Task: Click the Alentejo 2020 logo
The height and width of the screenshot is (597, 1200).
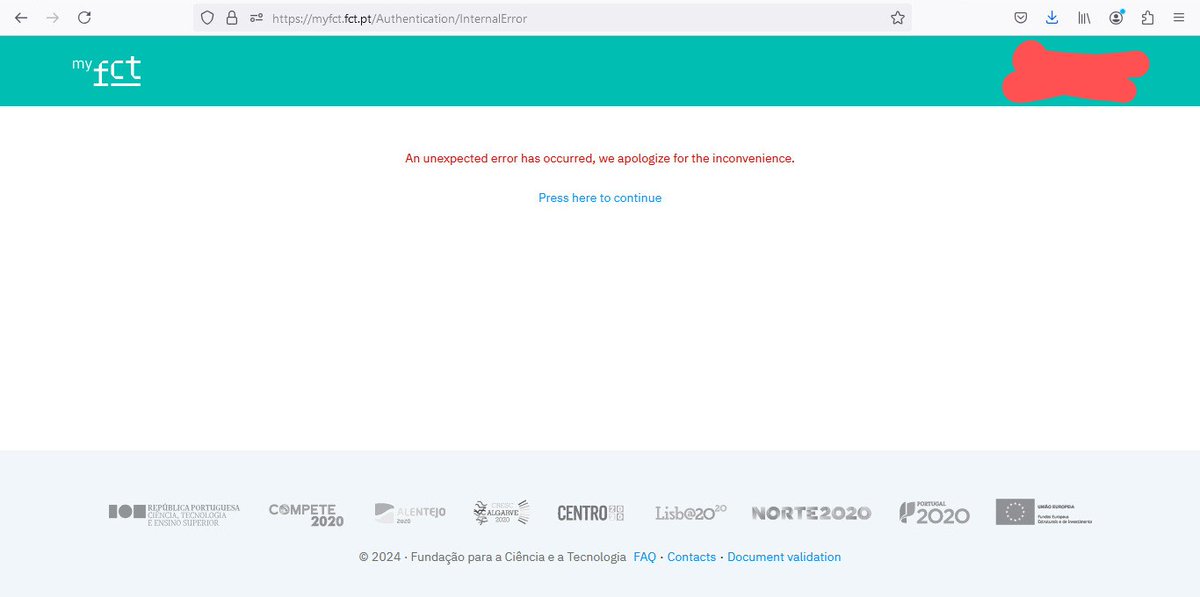Action: [x=410, y=513]
